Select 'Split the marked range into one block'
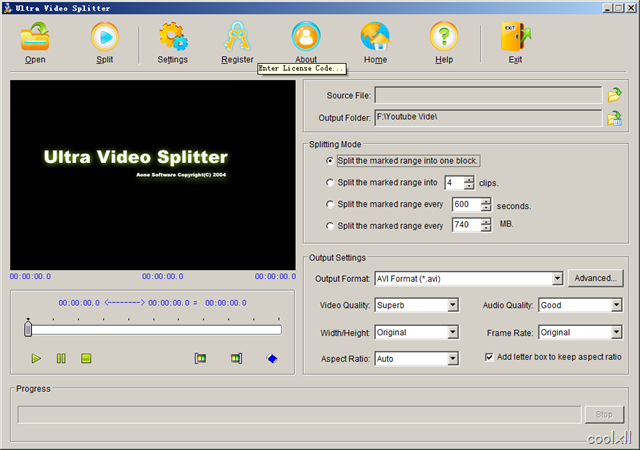The width and height of the screenshot is (640, 450). (330, 161)
